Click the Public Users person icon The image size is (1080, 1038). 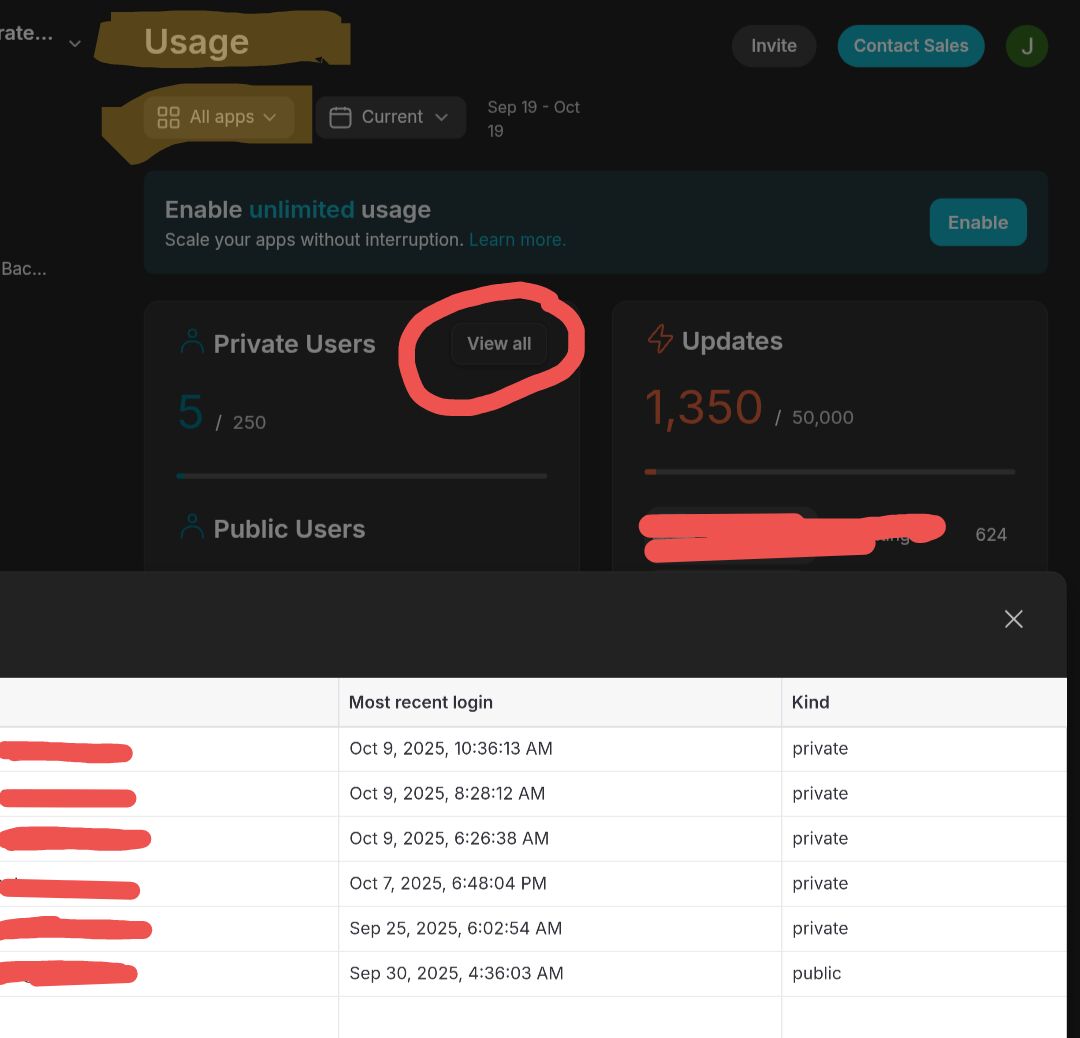coord(192,528)
